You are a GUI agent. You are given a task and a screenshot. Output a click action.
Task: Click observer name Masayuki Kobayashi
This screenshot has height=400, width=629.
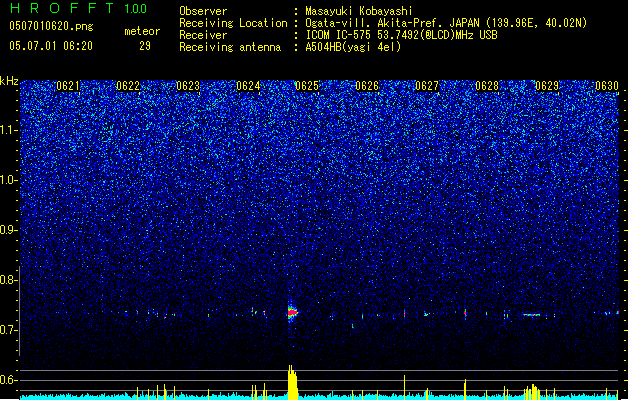click(359, 11)
